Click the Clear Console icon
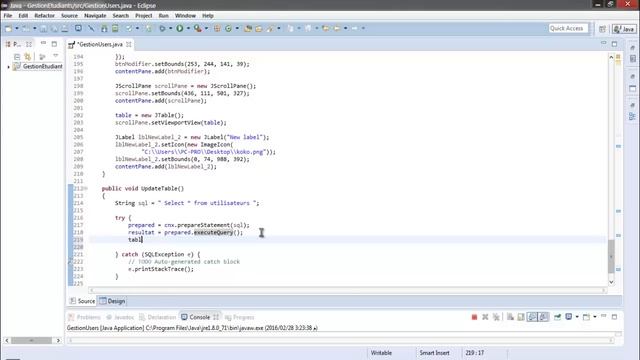The image size is (640, 360). (510, 317)
